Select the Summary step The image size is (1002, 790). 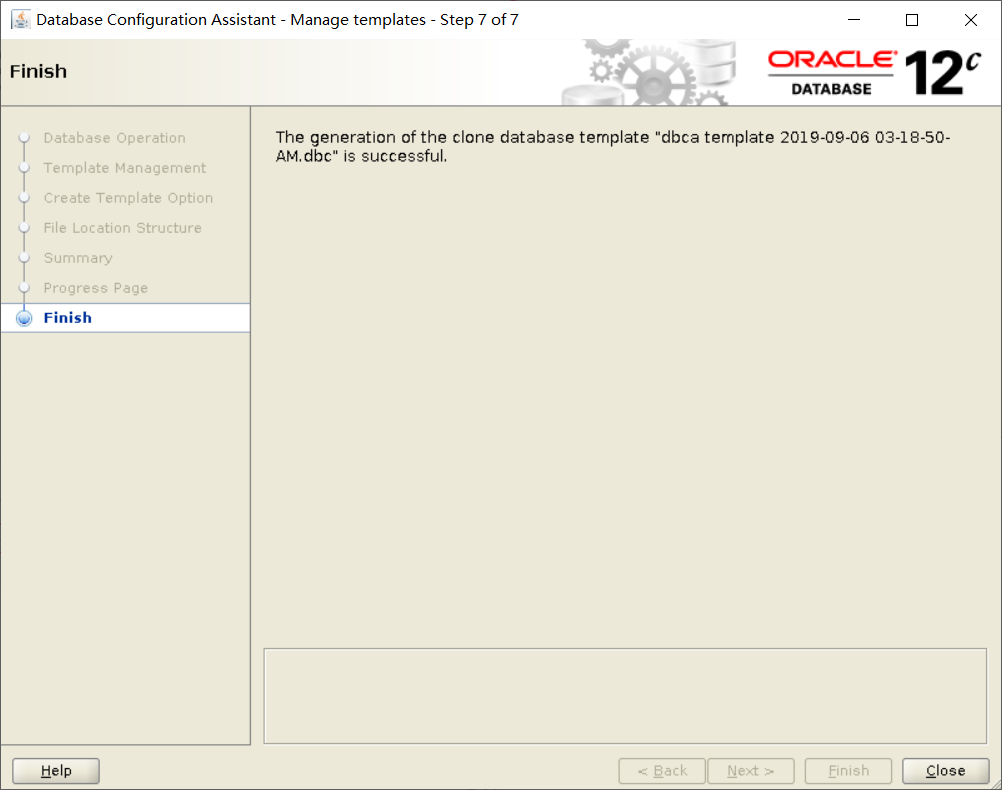[x=80, y=258]
